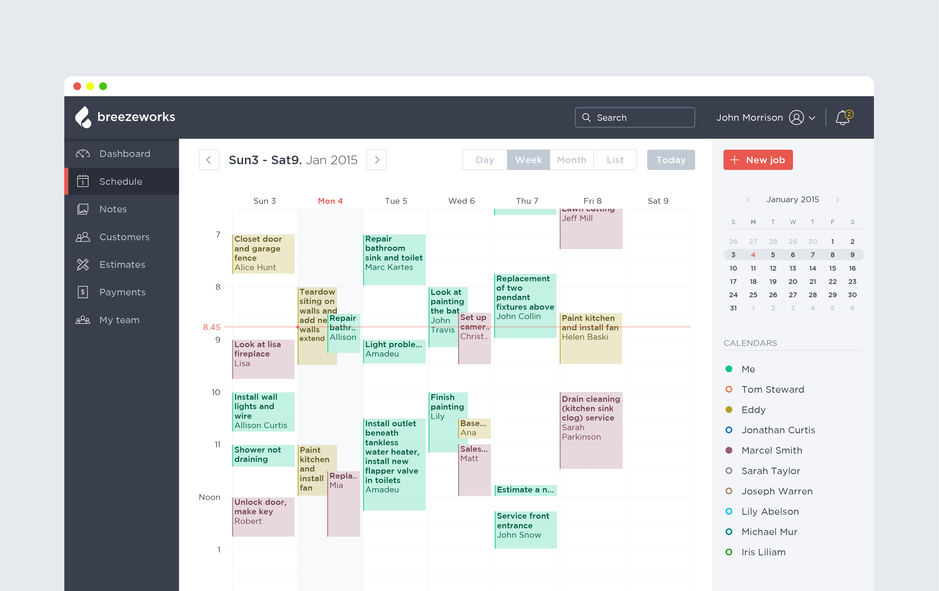Toggle Michael Mur calendar
Viewport: 939px width, 591px height.
click(729, 532)
